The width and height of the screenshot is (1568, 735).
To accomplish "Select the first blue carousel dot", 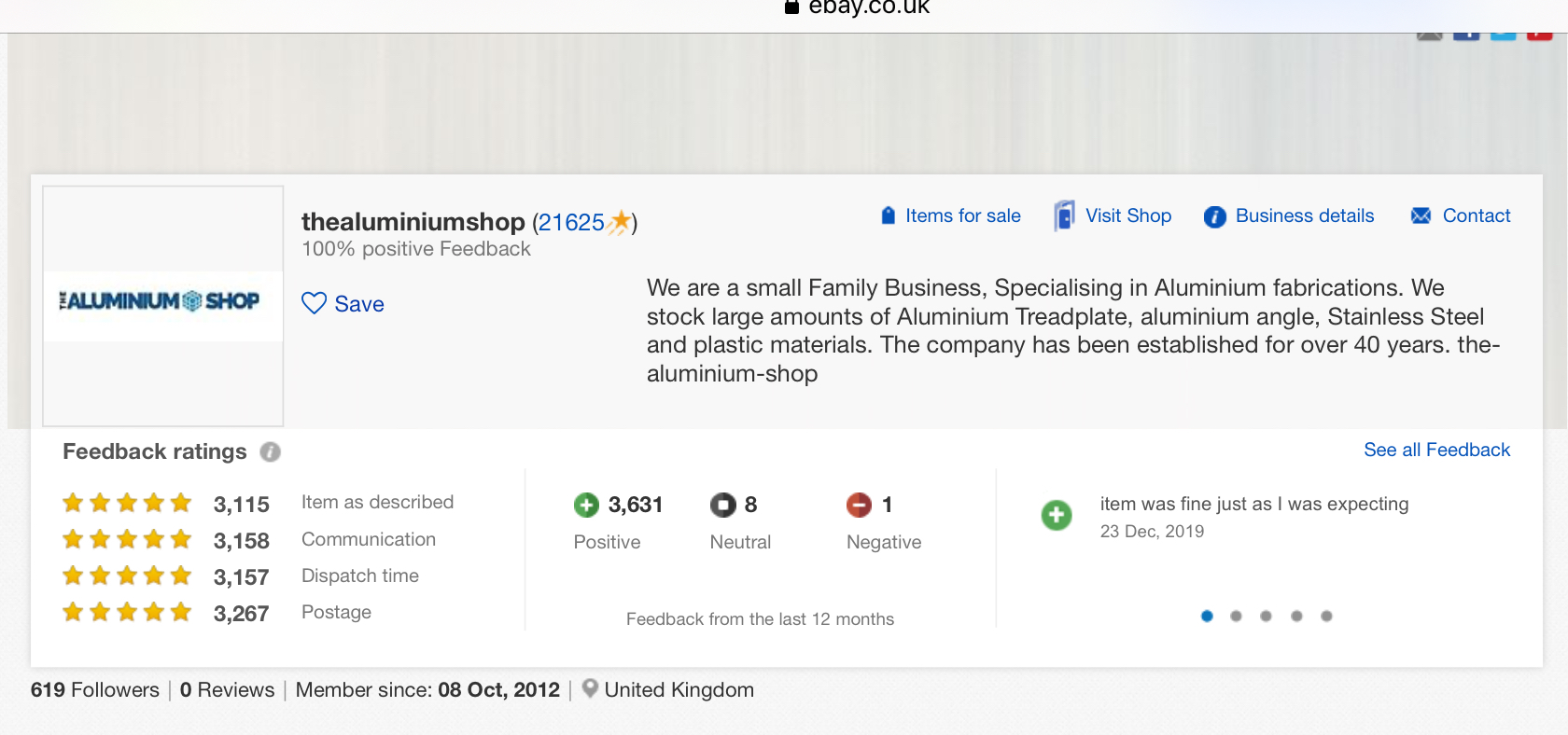I will click(1207, 616).
